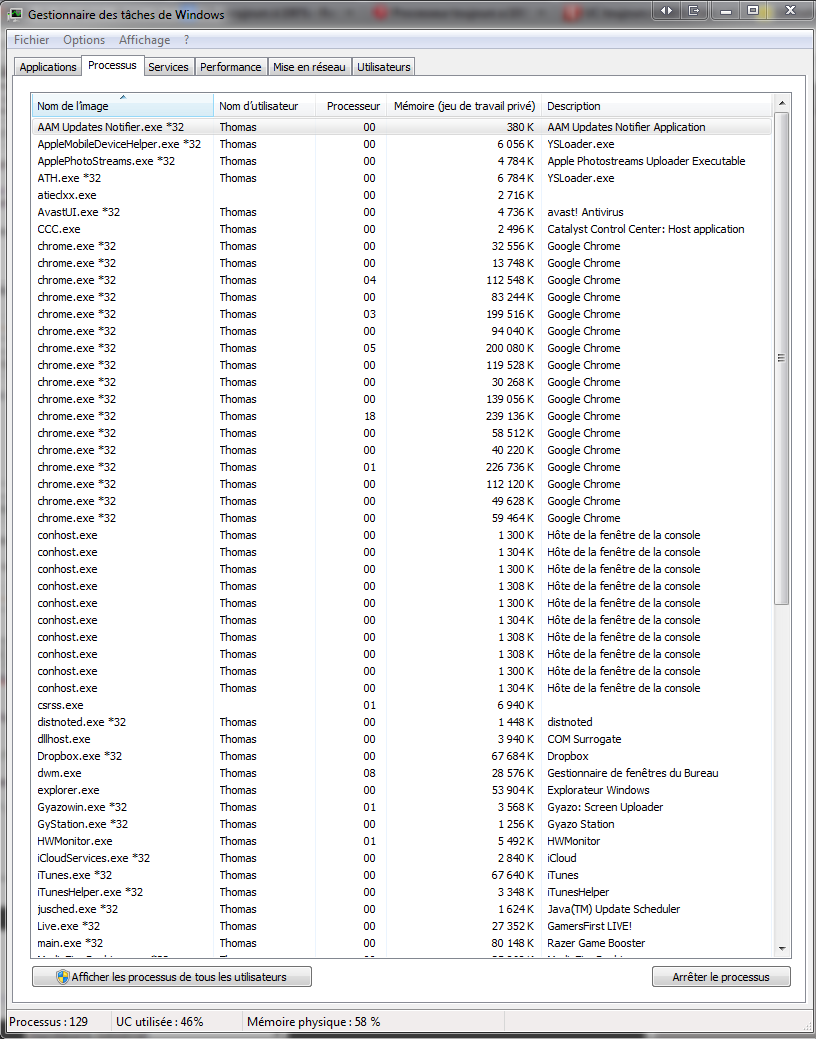This screenshot has width=816, height=1039.
Task: Select Dropbox.exe *32 process
Action: (x=402, y=756)
